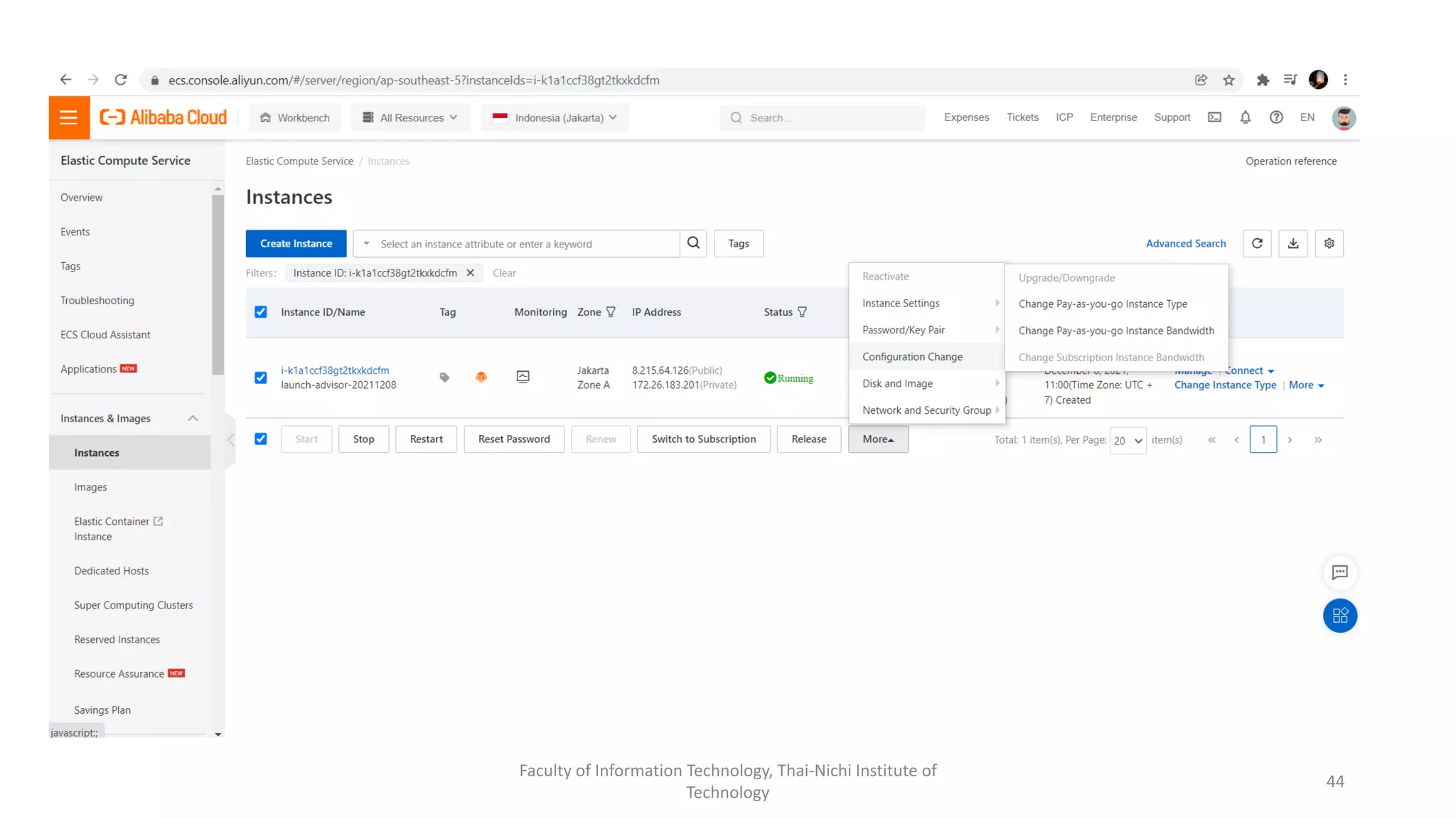1456x819 pixels.
Task: Open the floating chat feedback icon
Action: pos(1339,572)
